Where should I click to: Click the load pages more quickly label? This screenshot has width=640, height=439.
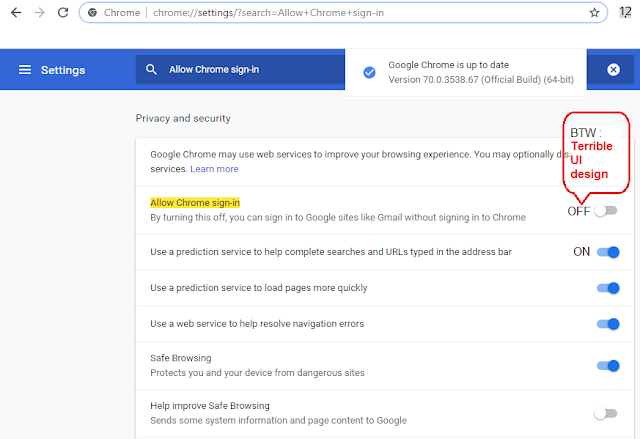(x=259, y=288)
